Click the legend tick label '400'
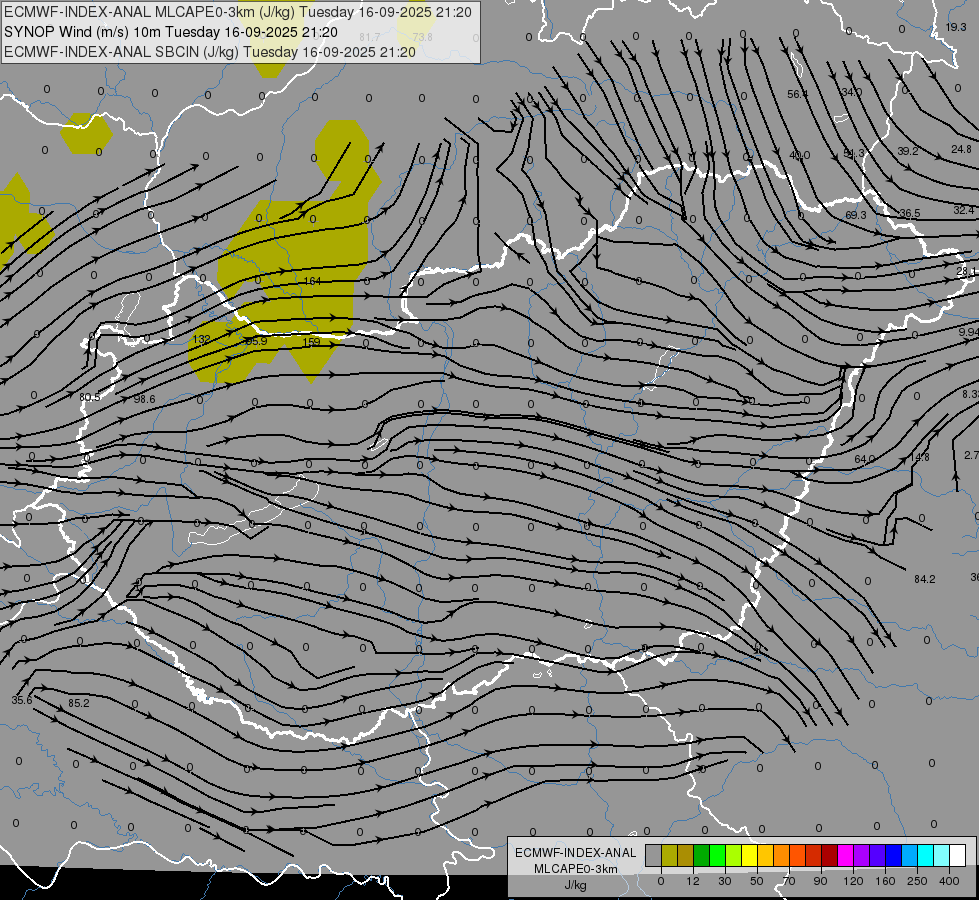The image size is (979, 900). (x=949, y=881)
